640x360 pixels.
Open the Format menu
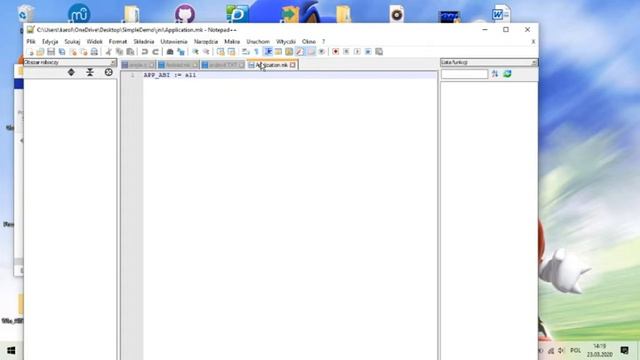pyautogui.click(x=118, y=42)
